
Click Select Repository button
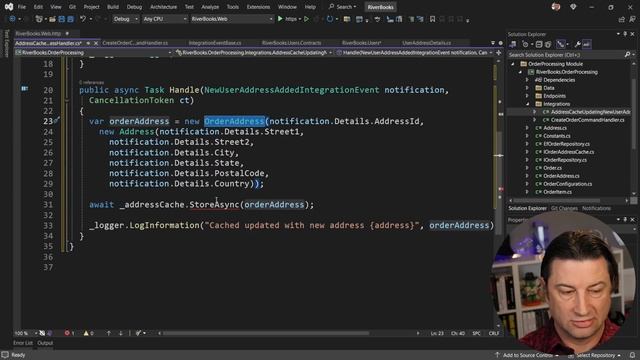click(x=595, y=356)
